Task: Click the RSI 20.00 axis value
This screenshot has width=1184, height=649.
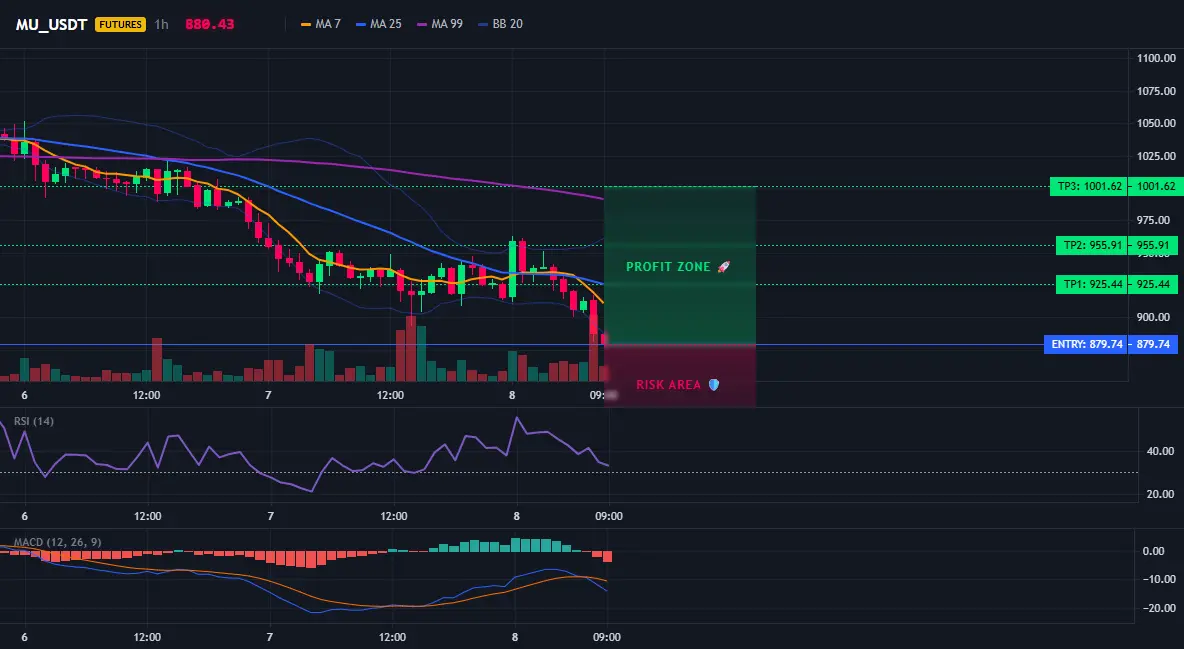Action: 1160,494
